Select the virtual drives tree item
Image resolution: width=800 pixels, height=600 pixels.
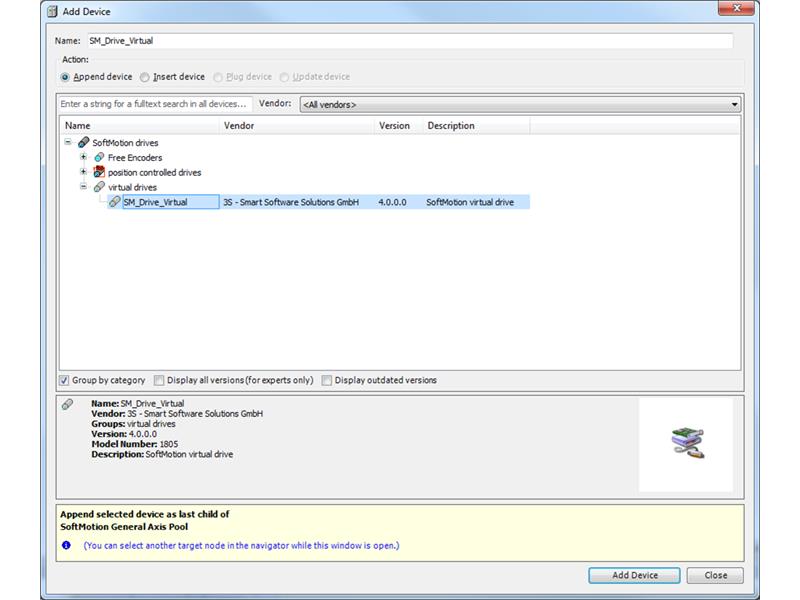coord(132,187)
